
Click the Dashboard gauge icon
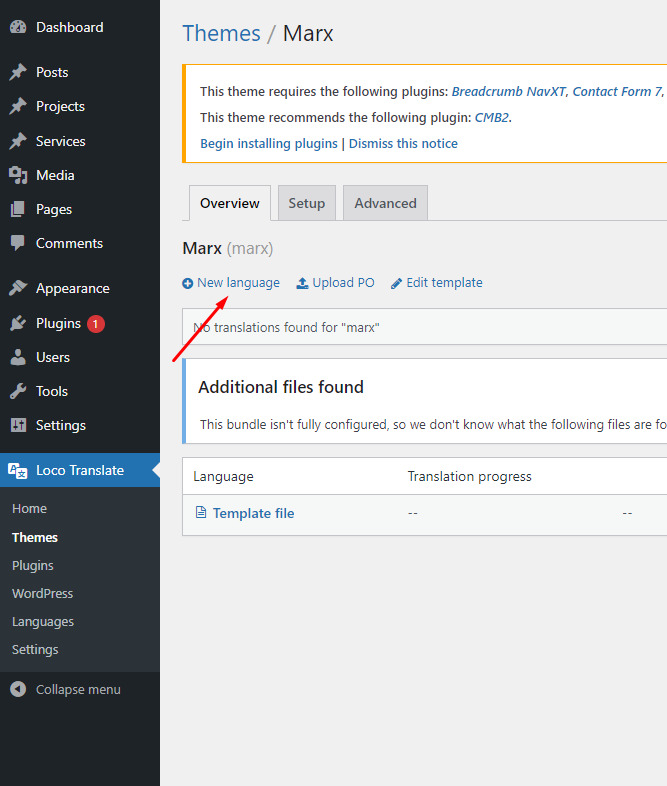[x=18, y=28]
